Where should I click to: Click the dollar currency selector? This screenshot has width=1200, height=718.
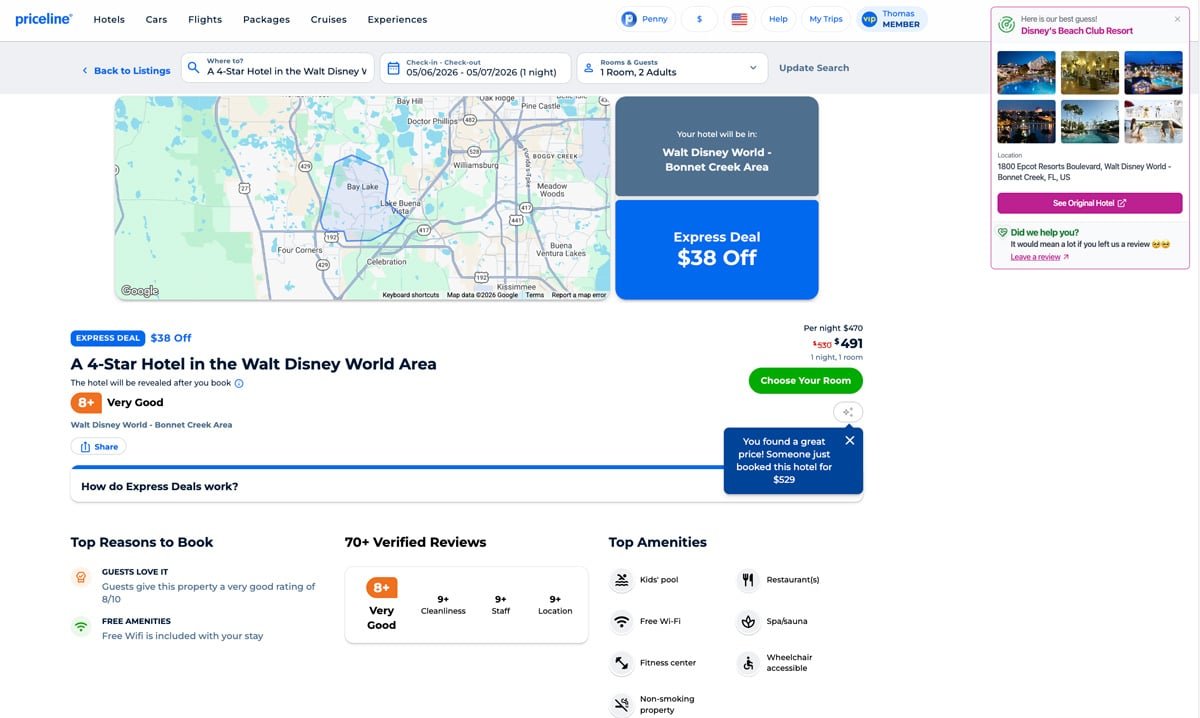699,19
